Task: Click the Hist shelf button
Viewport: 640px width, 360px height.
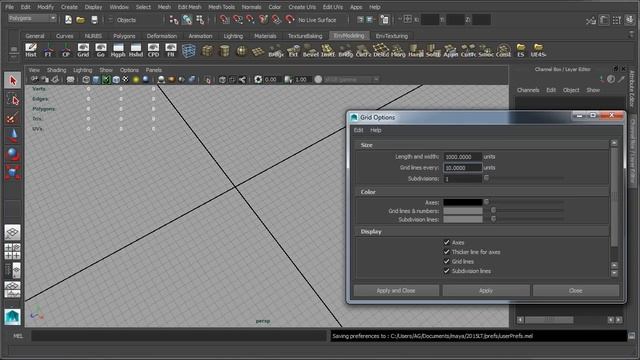Action: (x=31, y=50)
